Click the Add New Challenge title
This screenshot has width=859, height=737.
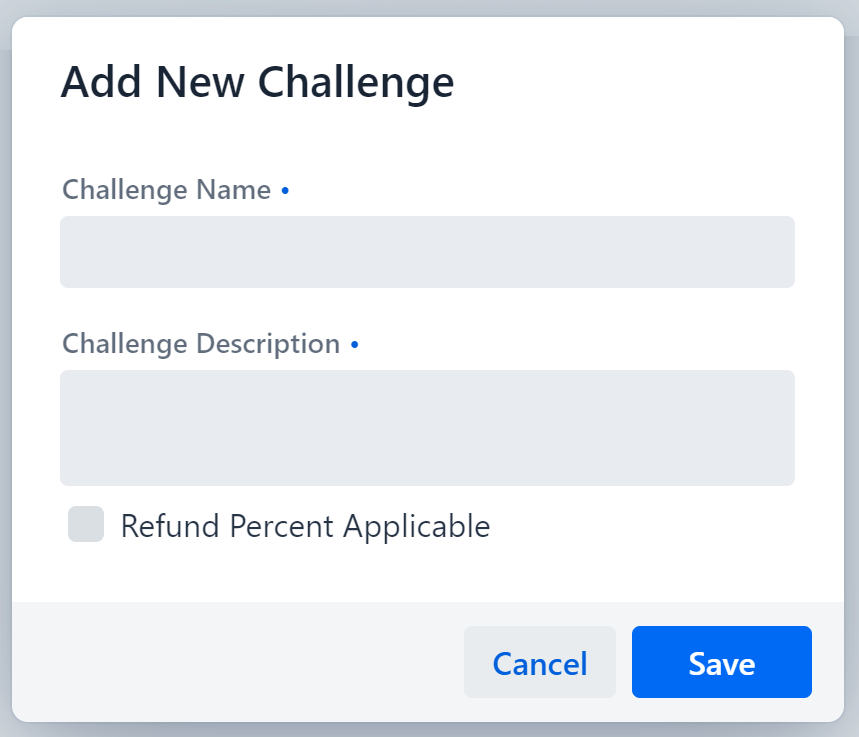(258, 82)
